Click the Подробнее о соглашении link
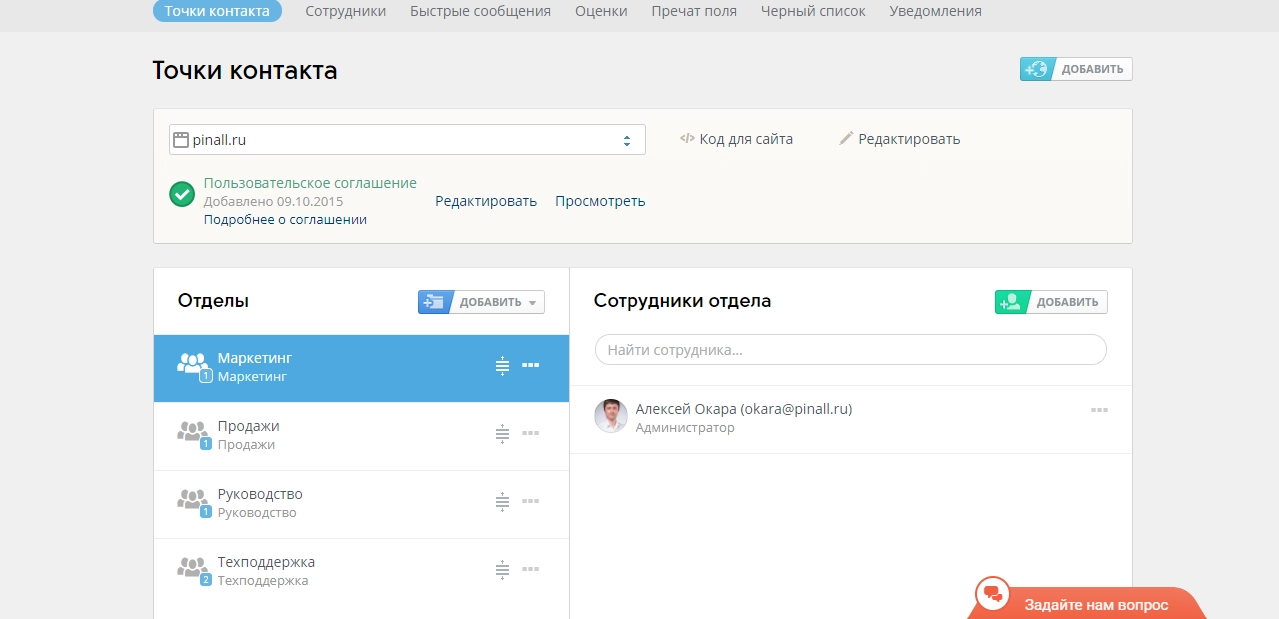Viewport: 1279px width, 619px height. coord(285,219)
